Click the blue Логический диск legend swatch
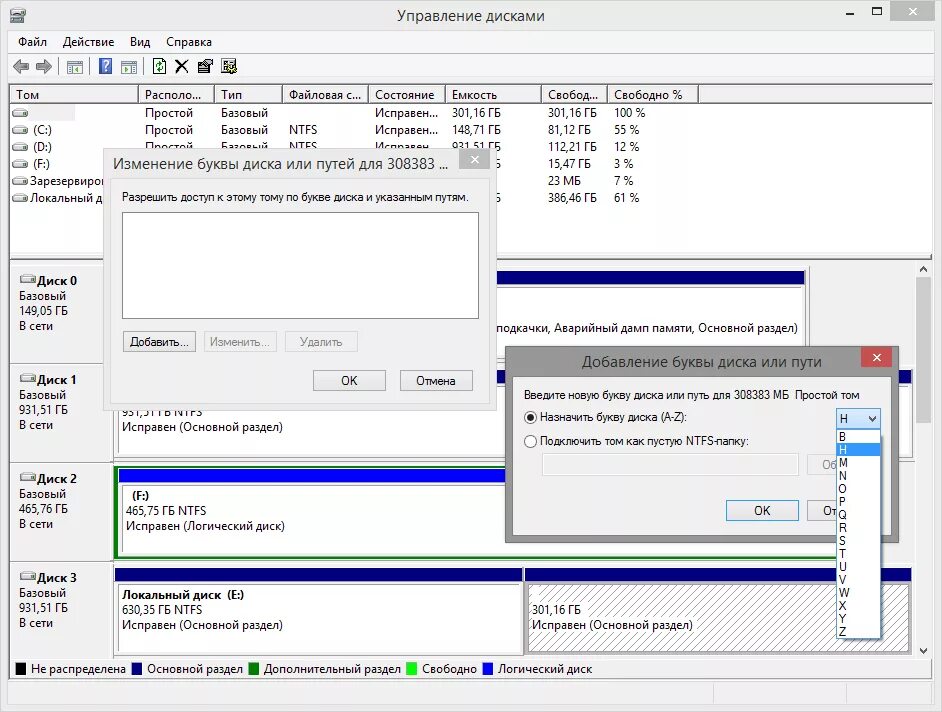The height and width of the screenshot is (712, 942). tap(488, 669)
